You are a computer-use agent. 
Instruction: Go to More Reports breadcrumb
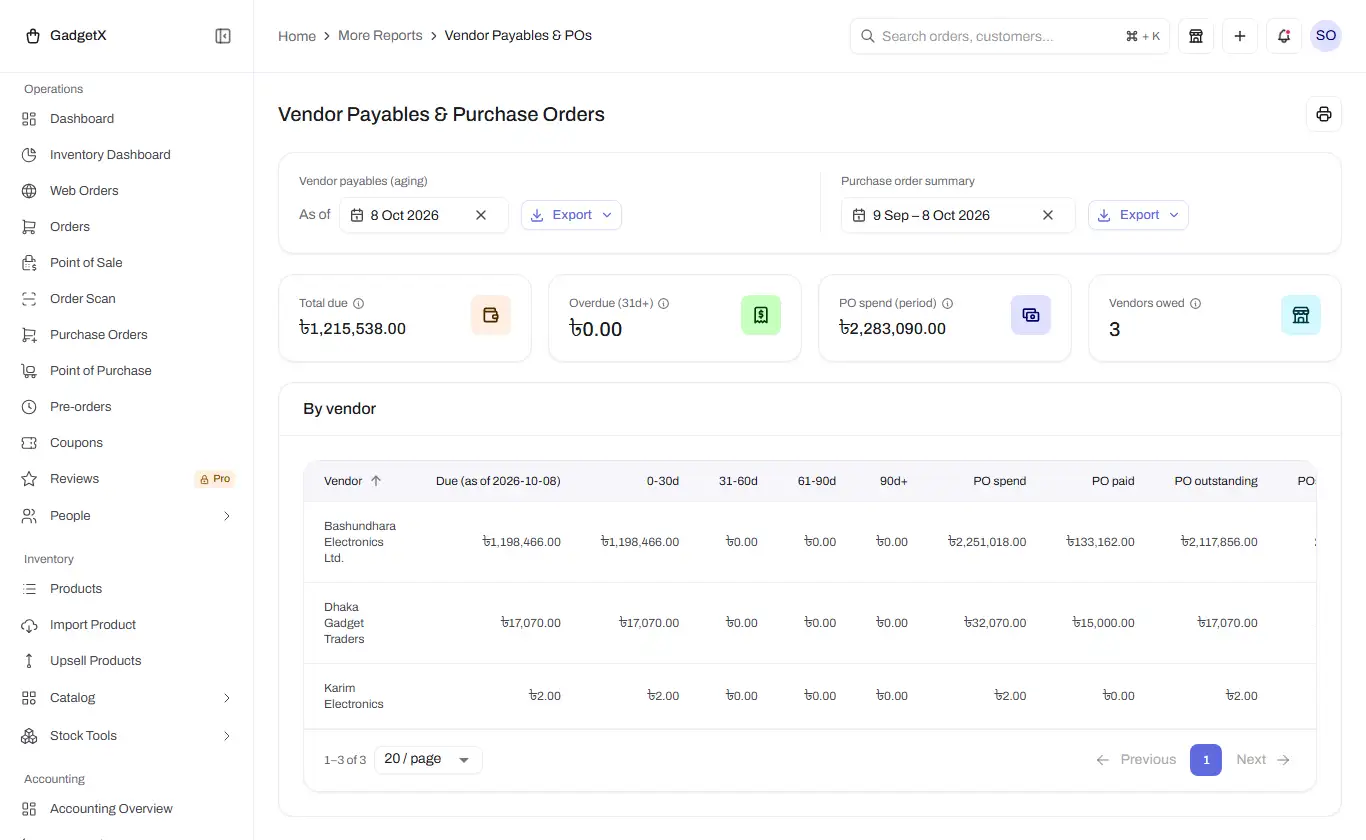tap(380, 36)
